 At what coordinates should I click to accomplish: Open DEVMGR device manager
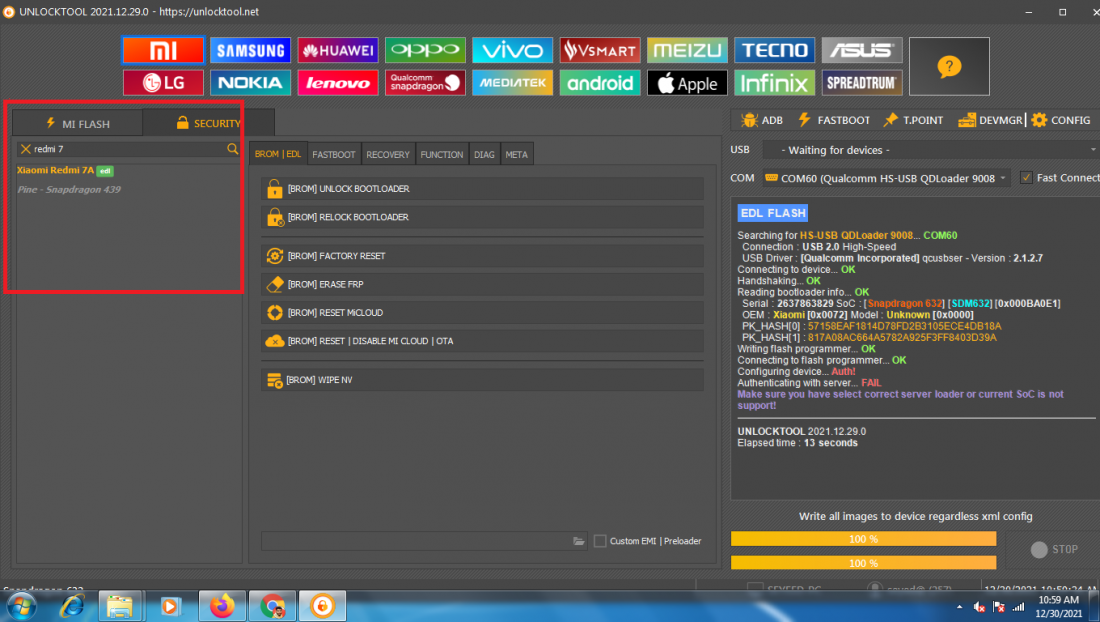pyautogui.click(x=991, y=121)
